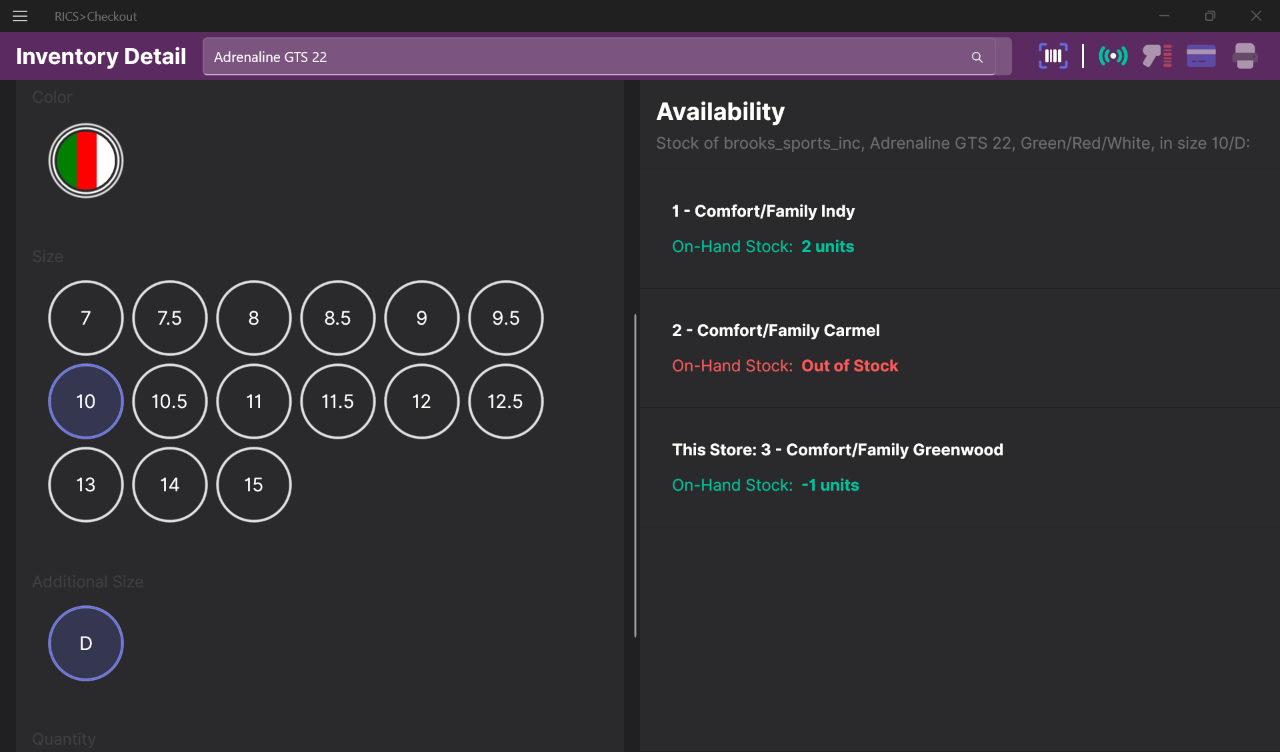This screenshot has width=1280, height=752.
Task: Click the credit card payment icon
Action: point(1201,56)
